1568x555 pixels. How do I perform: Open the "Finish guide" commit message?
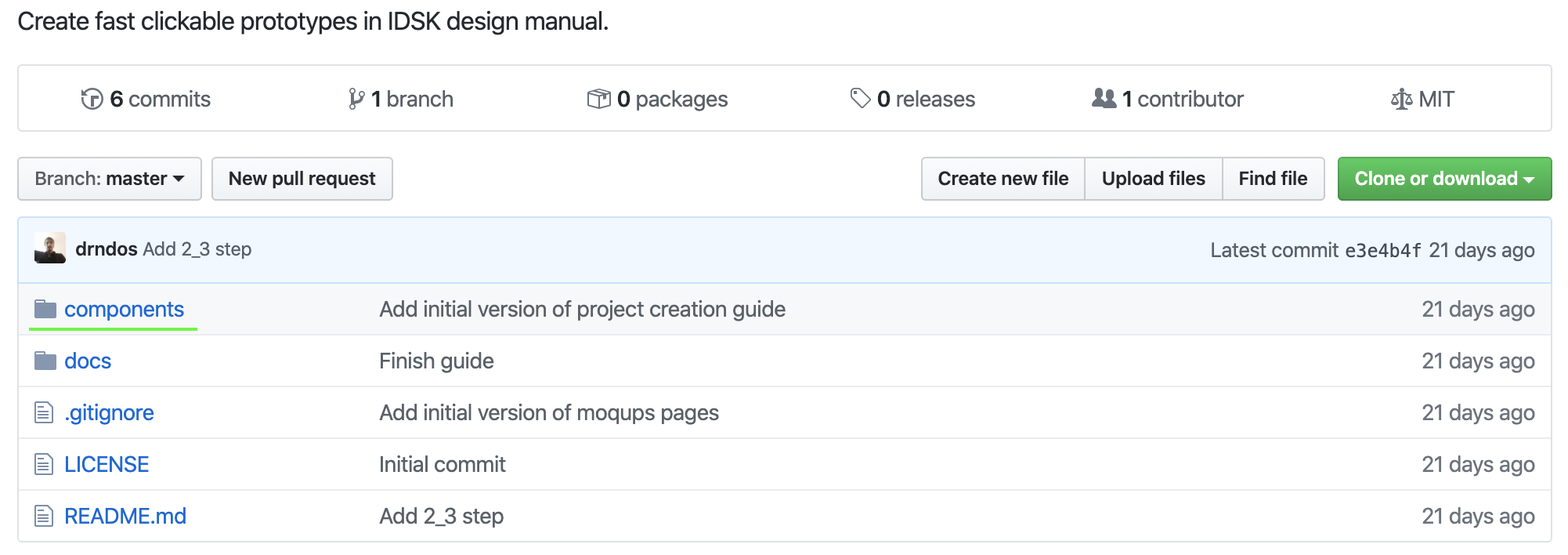(x=436, y=361)
